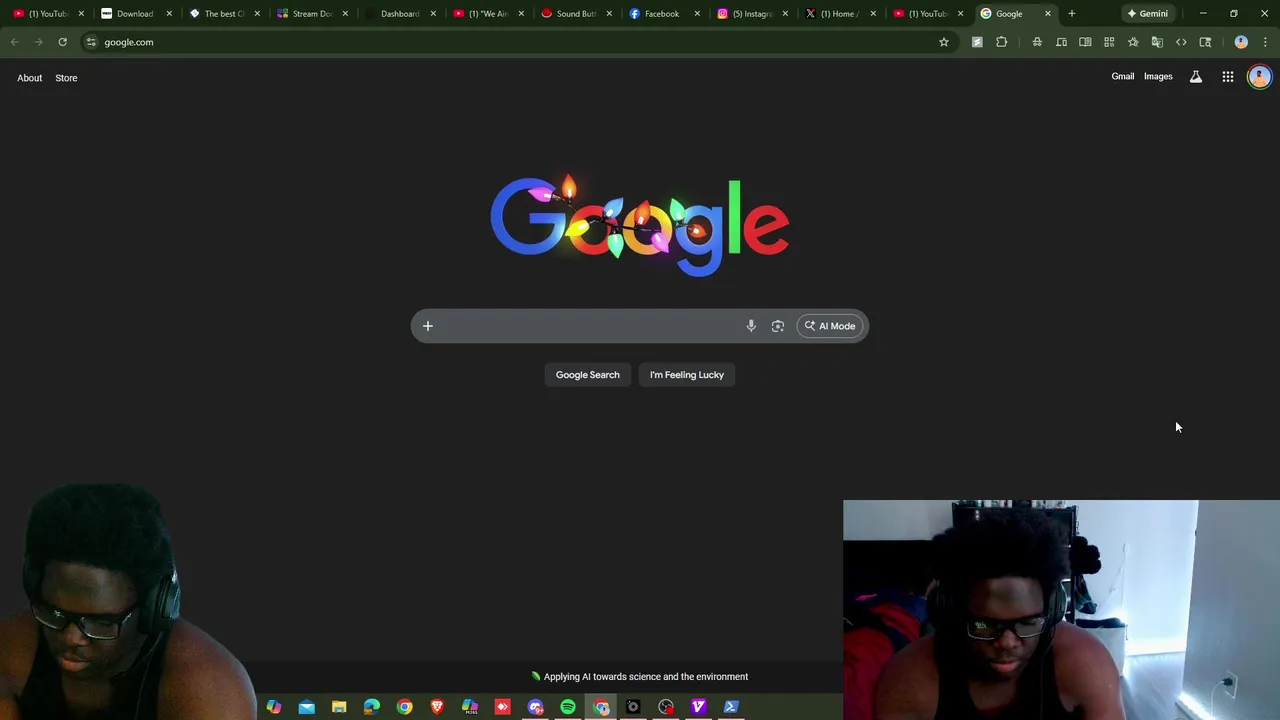Viewport: 1280px width, 720px height.
Task: Open Chrome three-dot menu
Action: click(x=1265, y=42)
